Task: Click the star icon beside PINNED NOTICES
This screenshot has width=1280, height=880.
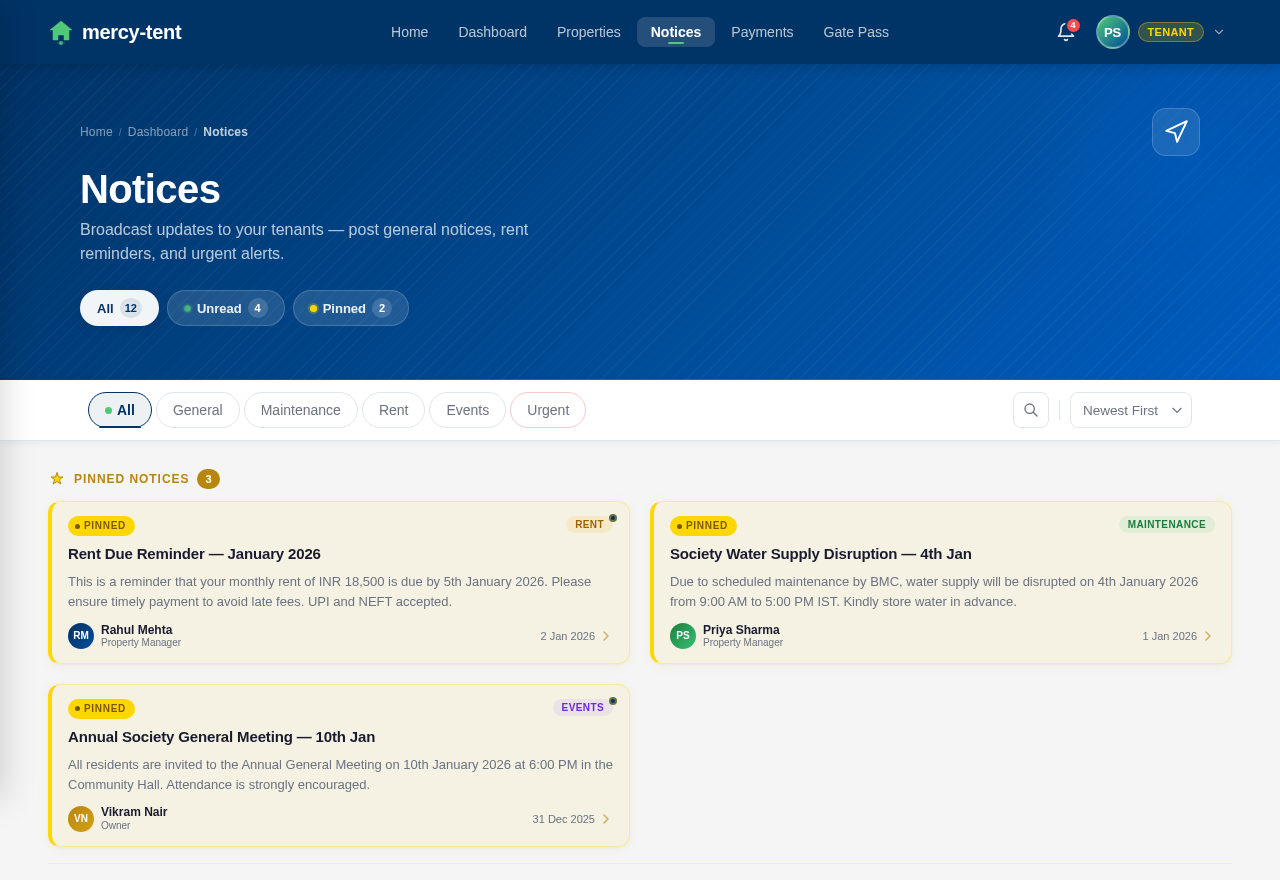Action: point(57,478)
